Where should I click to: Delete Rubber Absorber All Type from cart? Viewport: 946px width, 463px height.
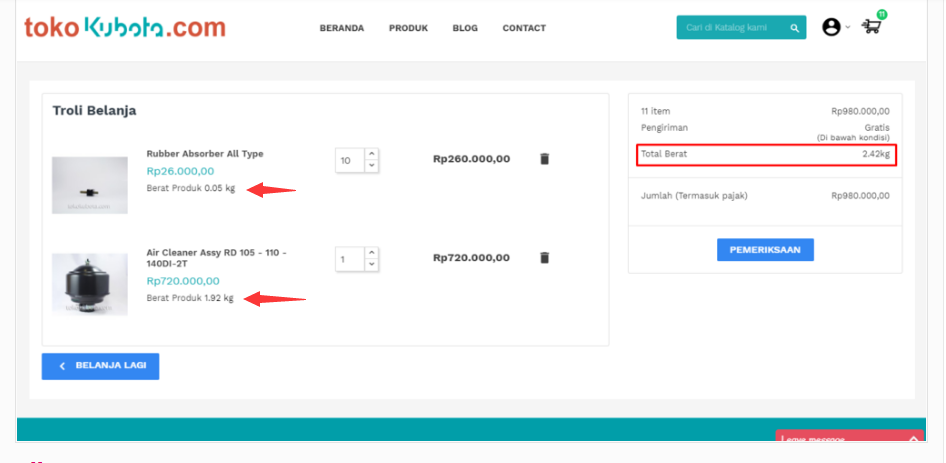click(x=544, y=159)
